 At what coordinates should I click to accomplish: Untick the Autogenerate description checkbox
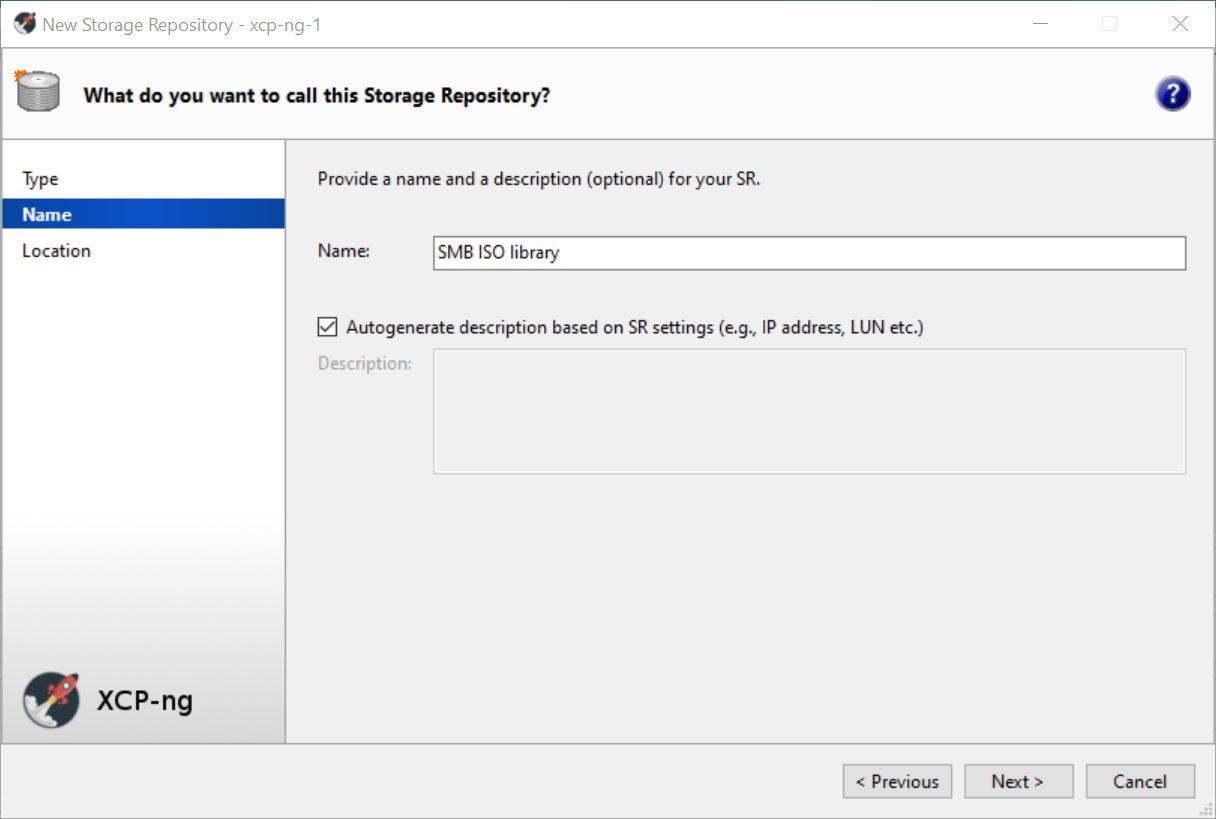point(327,327)
